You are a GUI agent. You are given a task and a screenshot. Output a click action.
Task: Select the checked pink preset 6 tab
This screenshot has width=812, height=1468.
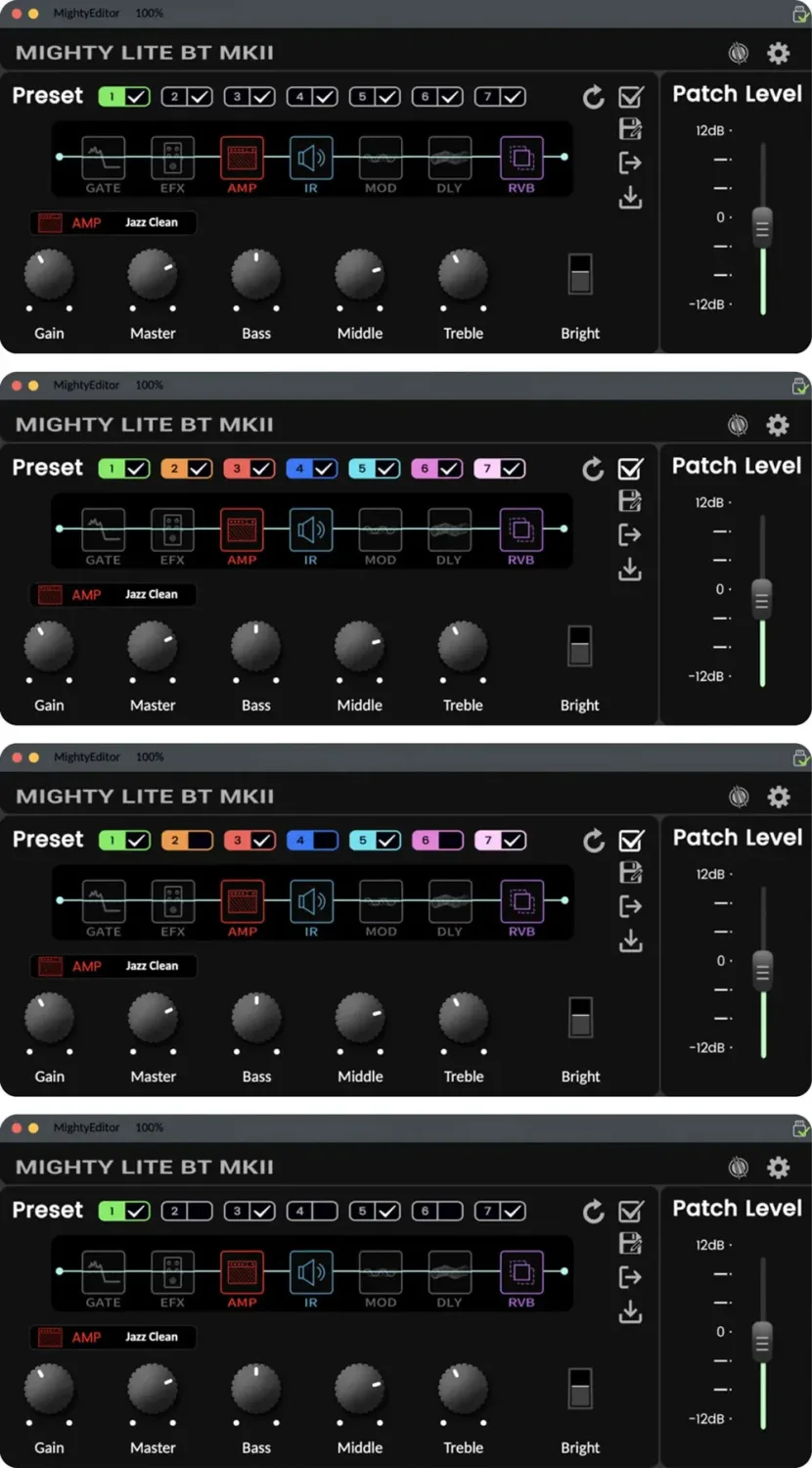[425, 469]
